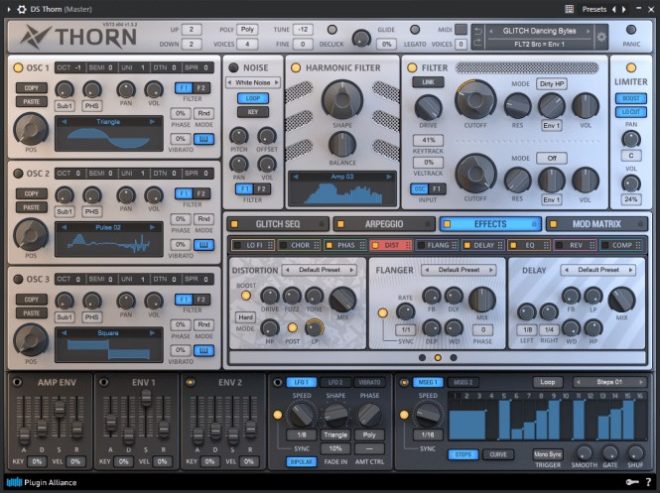660x493 pixels.
Task: Click Limiter Boost button
Action: (631, 98)
